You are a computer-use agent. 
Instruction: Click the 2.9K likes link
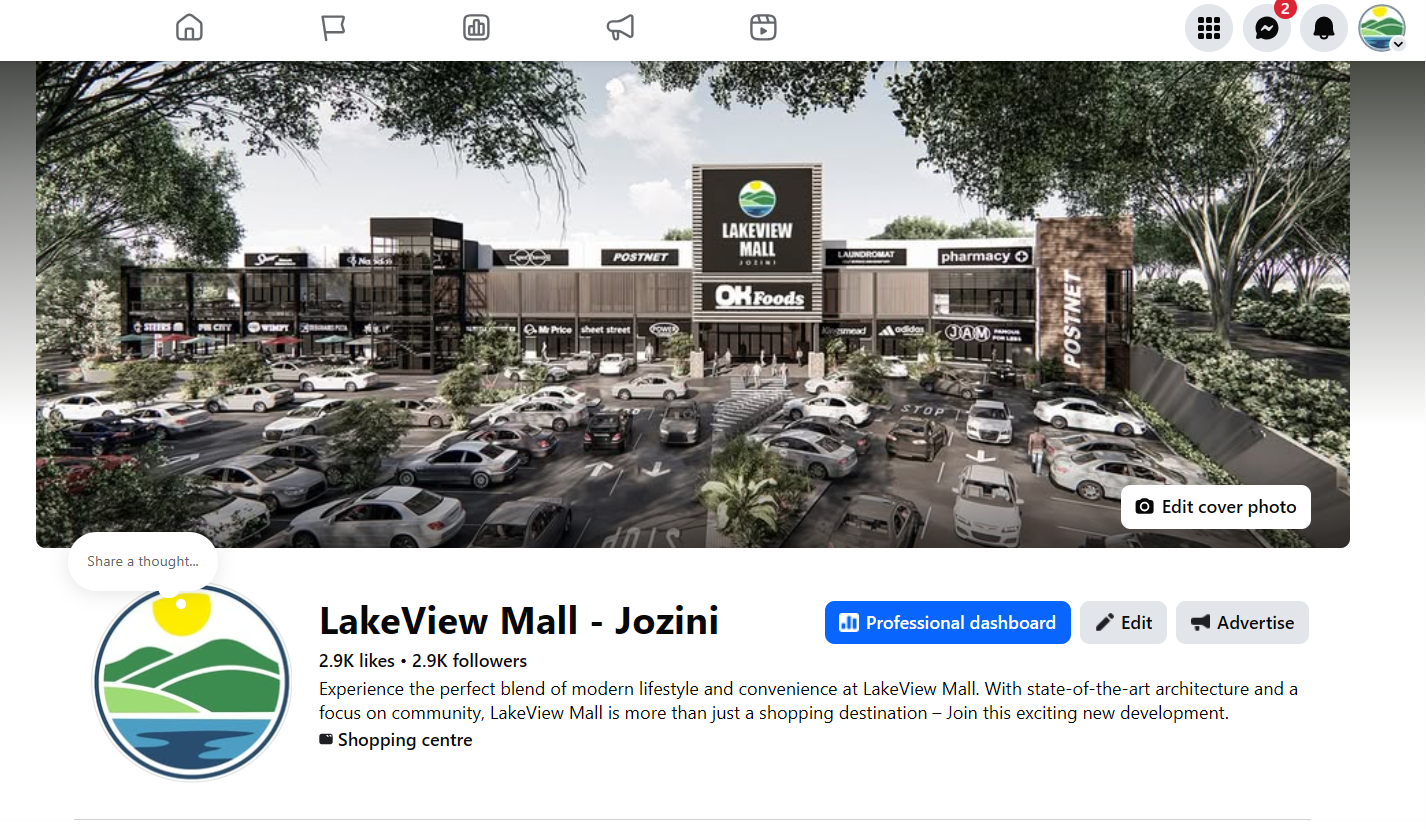[x=357, y=661]
